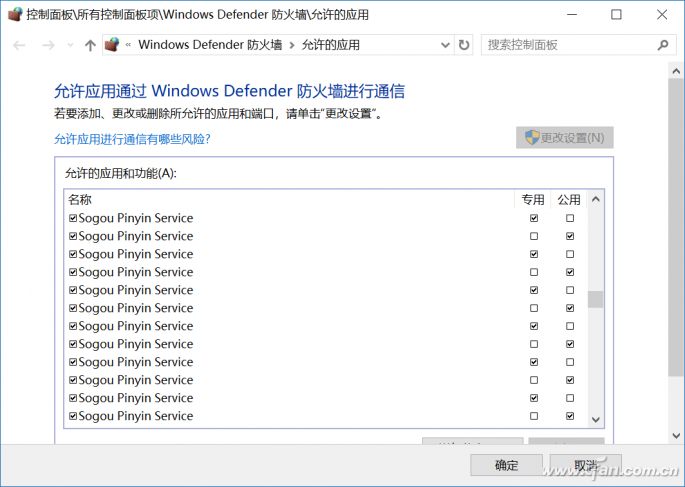685x487 pixels.
Task: Toggle 专用 checkbox in second Sogou row
Action: point(534,236)
